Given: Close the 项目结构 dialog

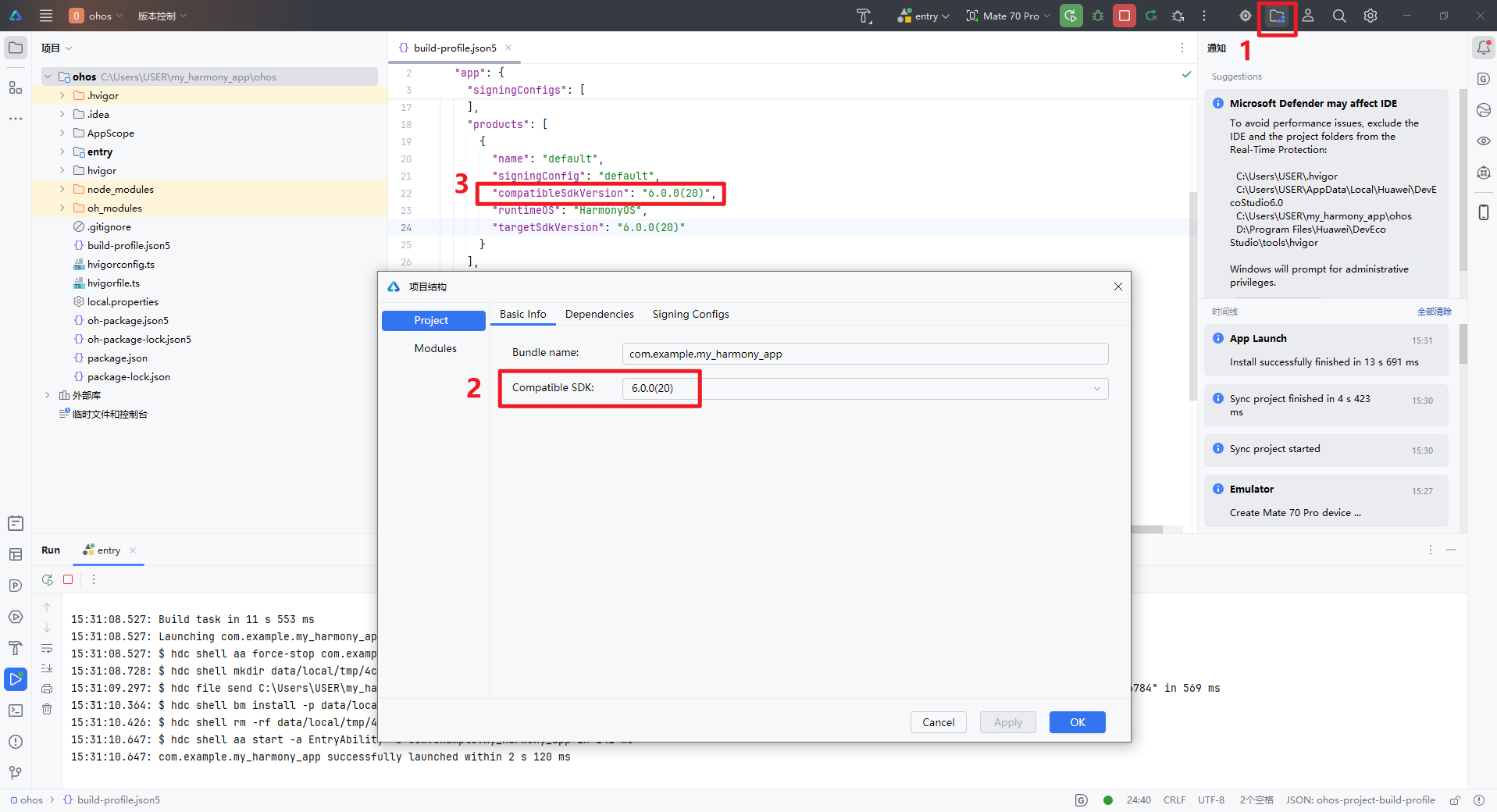Looking at the screenshot, I should pos(1117,287).
